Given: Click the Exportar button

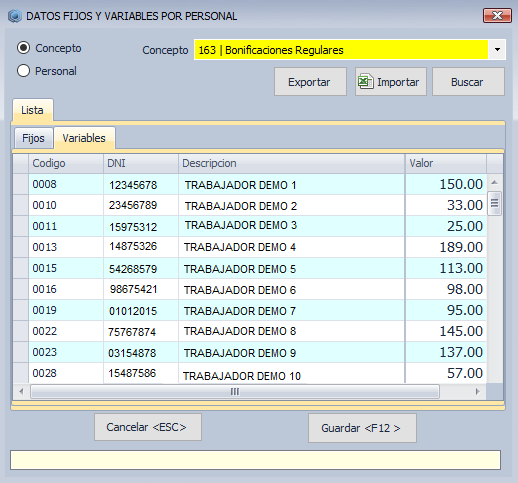Looking at the screenshot, I should [x=310, y=82].
